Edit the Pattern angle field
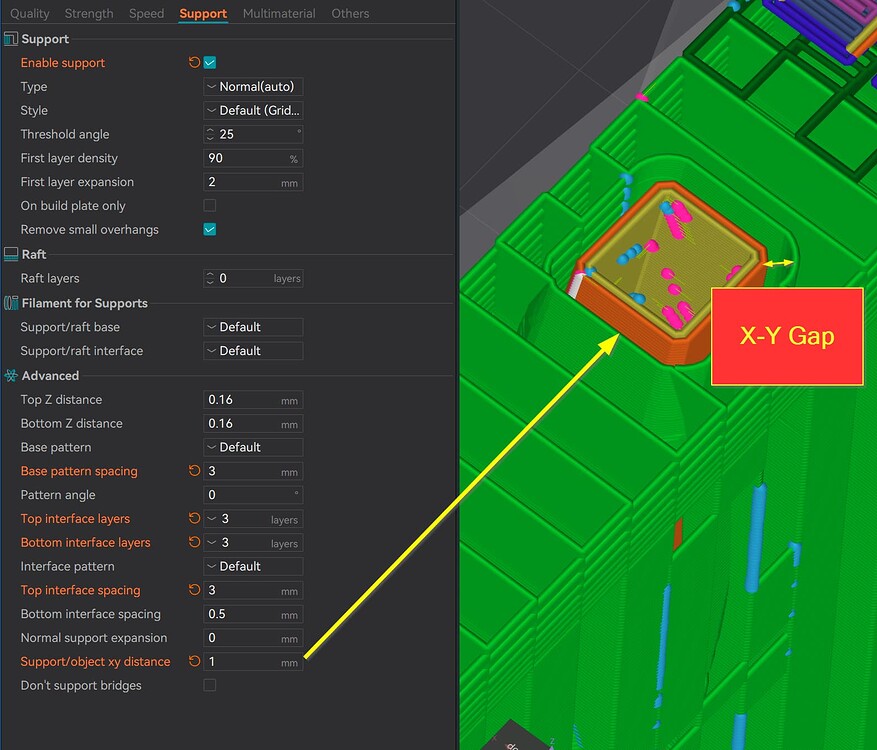 coord(253,494)
